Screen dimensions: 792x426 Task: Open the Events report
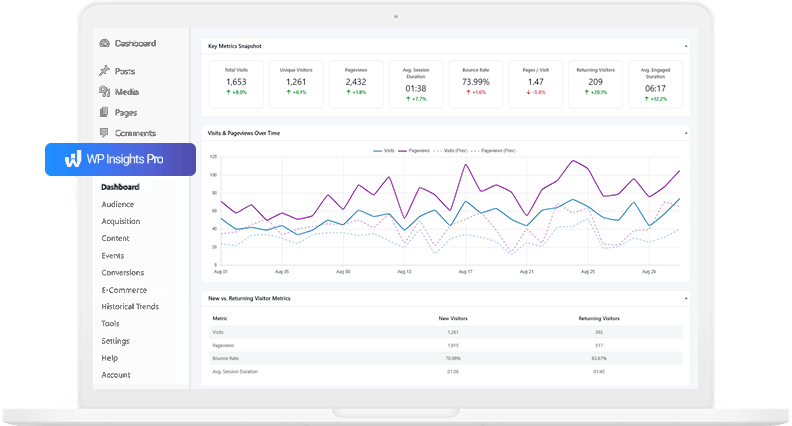click(113, 256)
